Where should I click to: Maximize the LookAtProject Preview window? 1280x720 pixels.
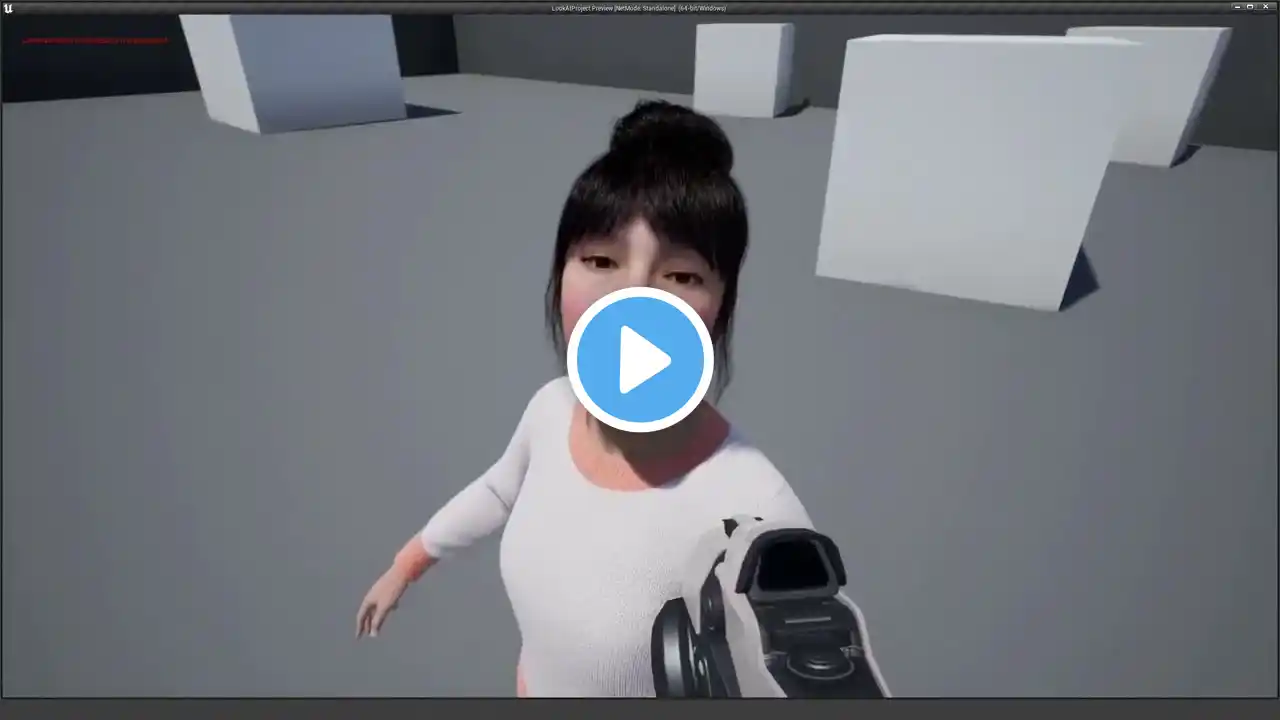point(1250,7)
